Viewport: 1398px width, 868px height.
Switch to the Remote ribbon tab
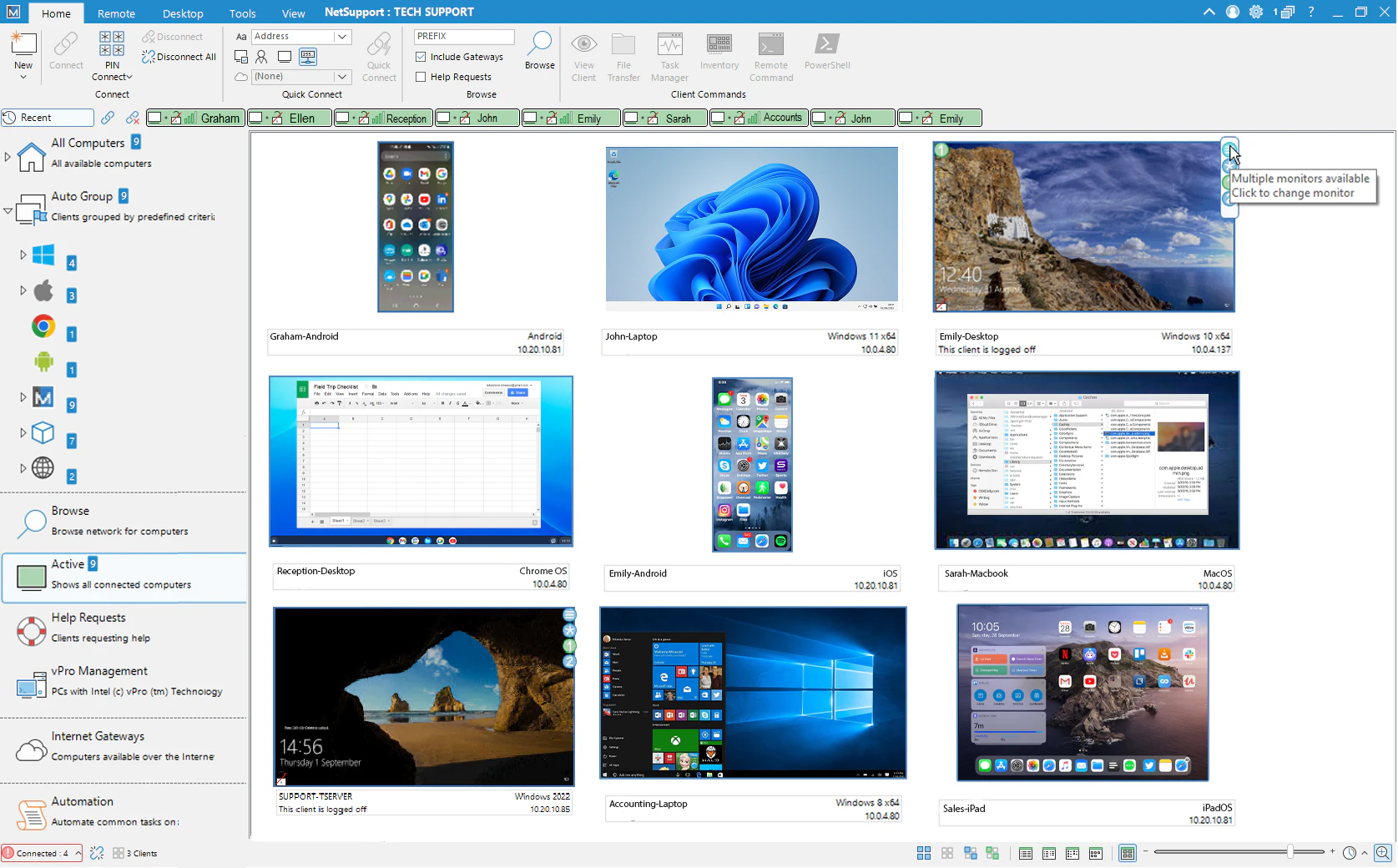116,13
